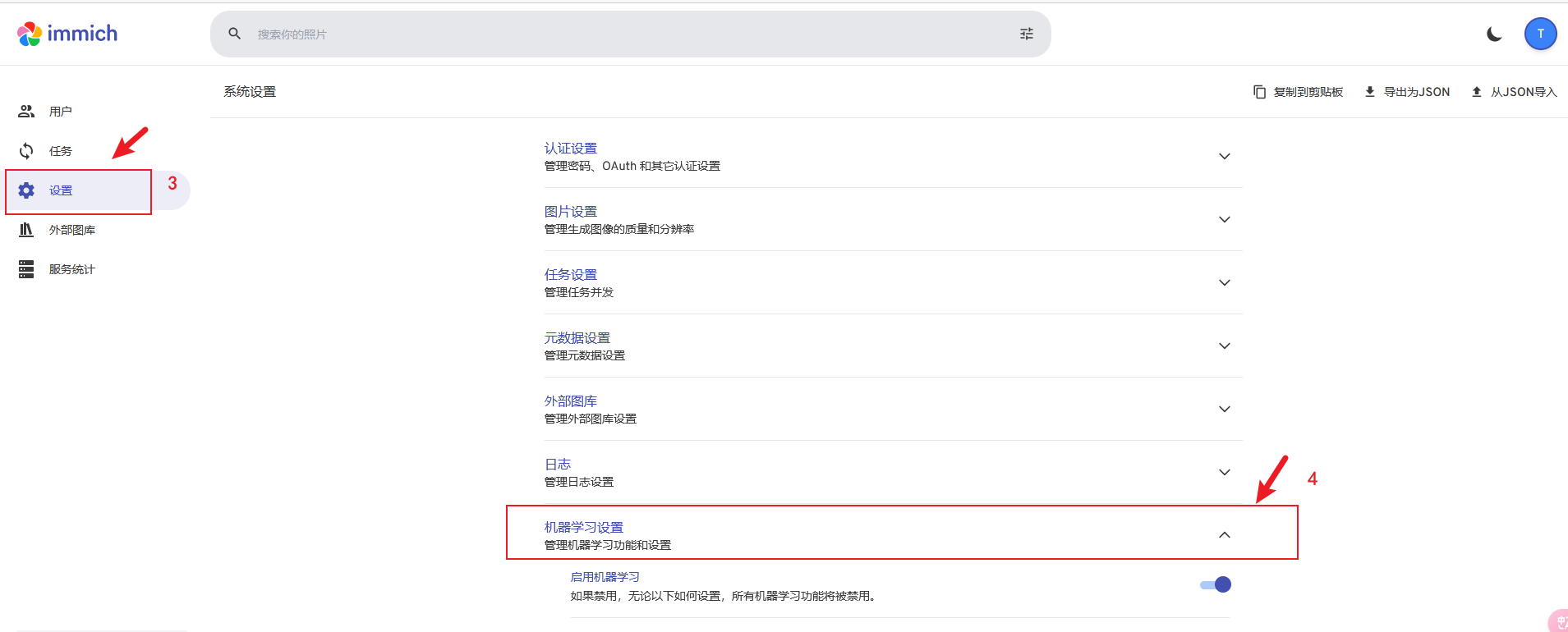Open search filter options icon

point(1026,34)
